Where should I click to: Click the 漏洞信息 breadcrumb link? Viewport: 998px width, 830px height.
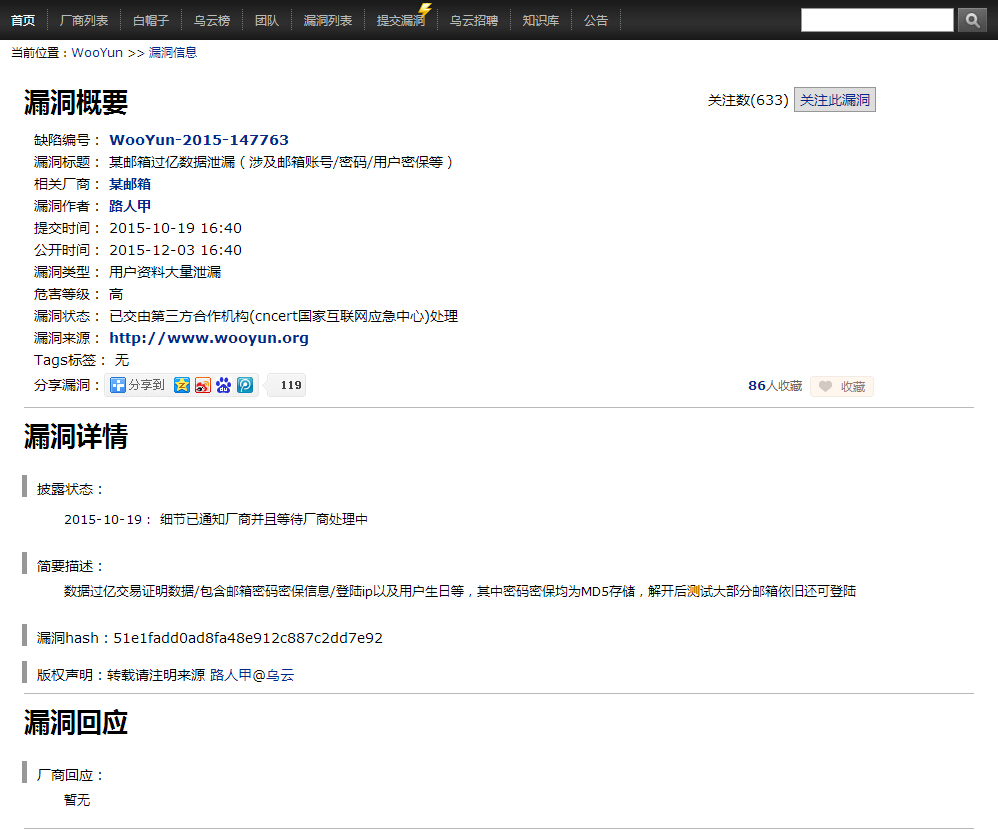coord(173,53)
